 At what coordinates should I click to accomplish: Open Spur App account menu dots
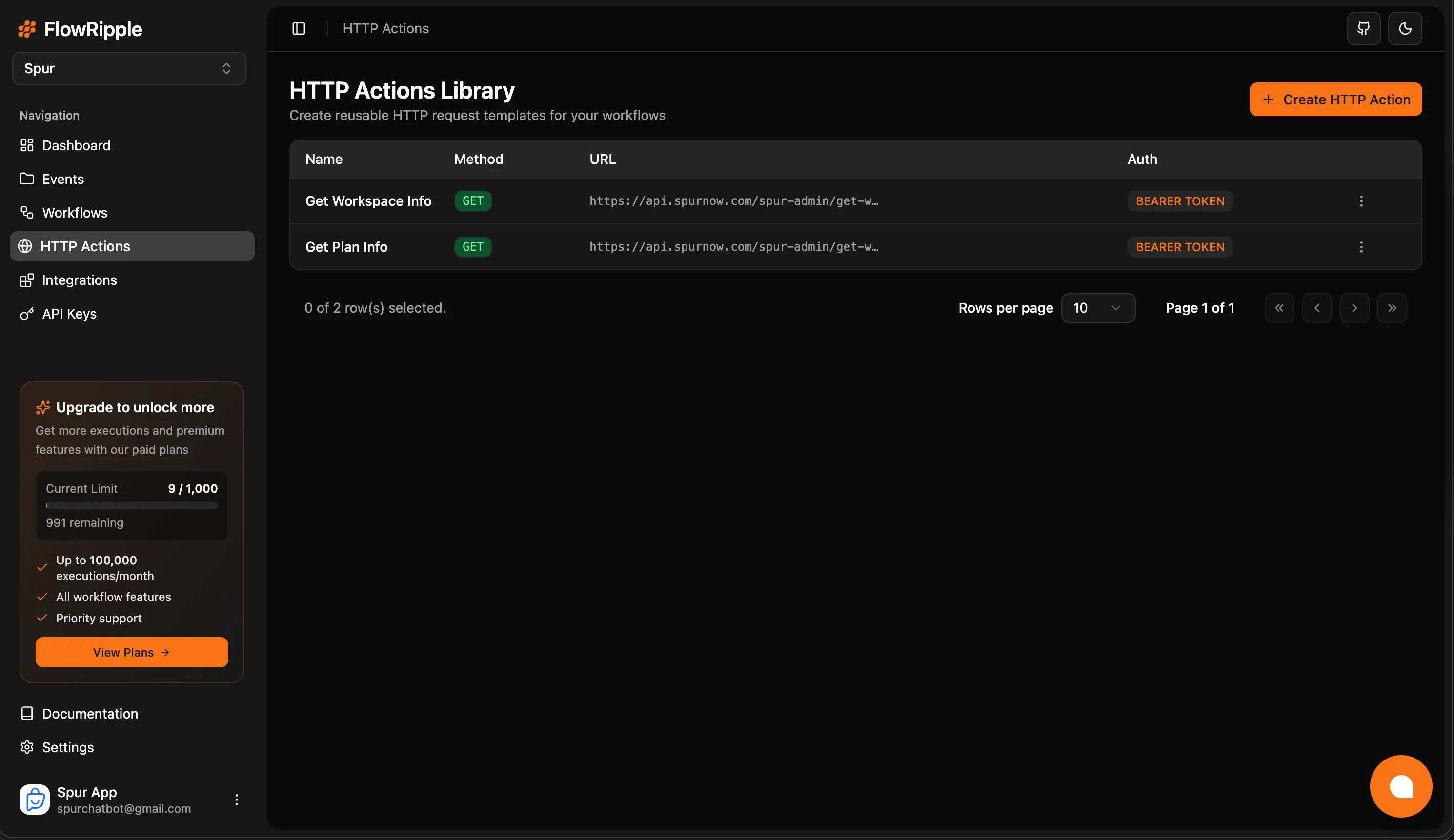point(237,799)
